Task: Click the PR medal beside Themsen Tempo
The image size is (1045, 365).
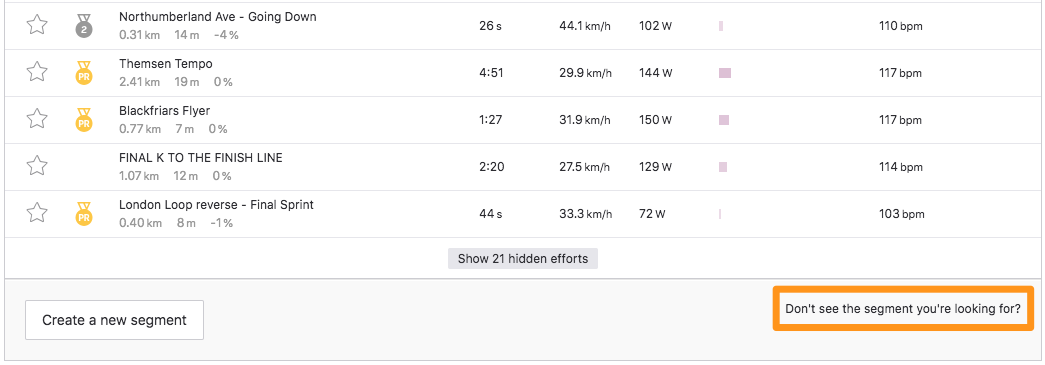Action: (x=84, y=72)
